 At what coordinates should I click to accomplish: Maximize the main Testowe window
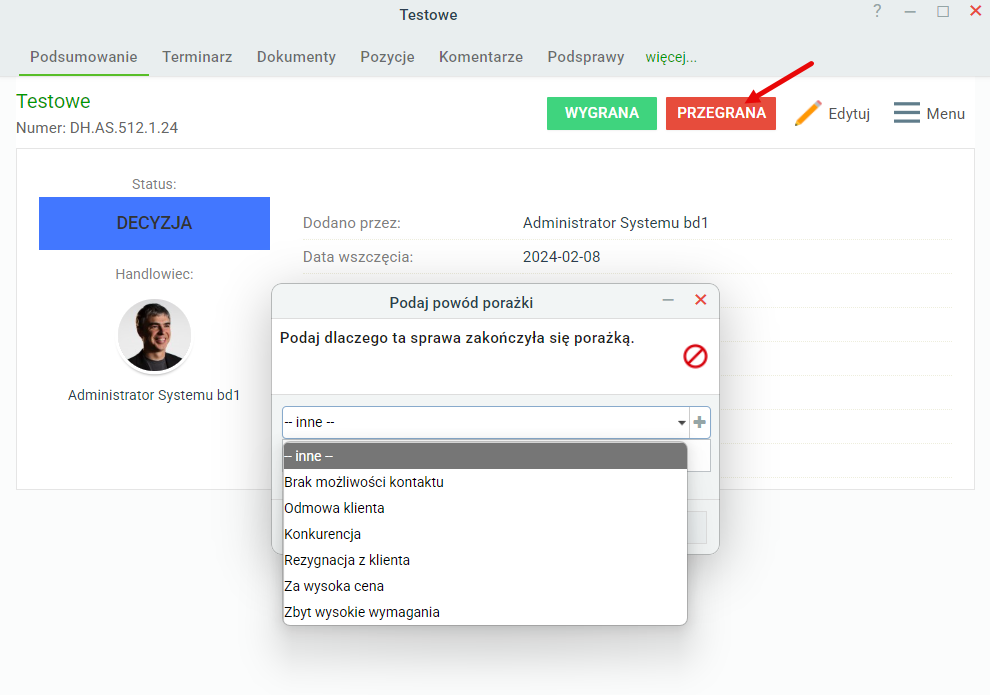[943, 11]
